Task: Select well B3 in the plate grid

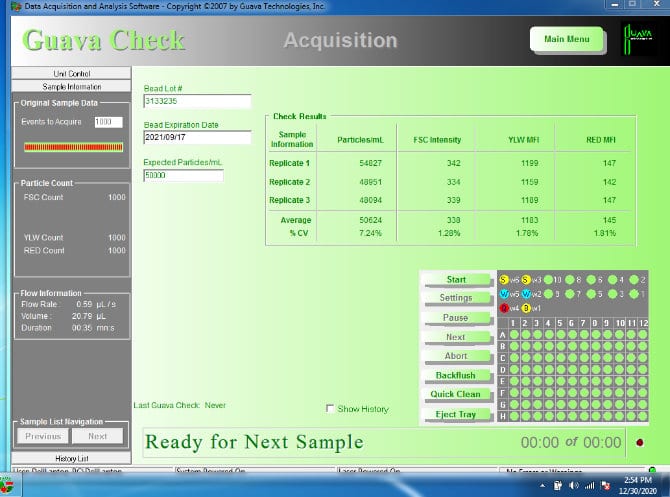Action: point(538,346)
